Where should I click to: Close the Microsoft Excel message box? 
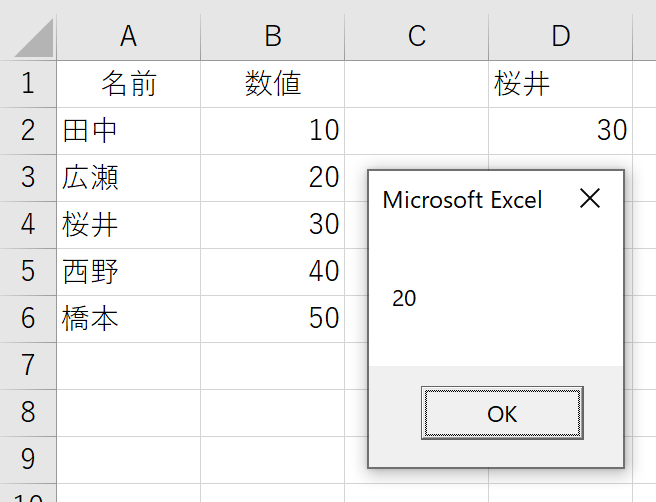click(590, 198)
